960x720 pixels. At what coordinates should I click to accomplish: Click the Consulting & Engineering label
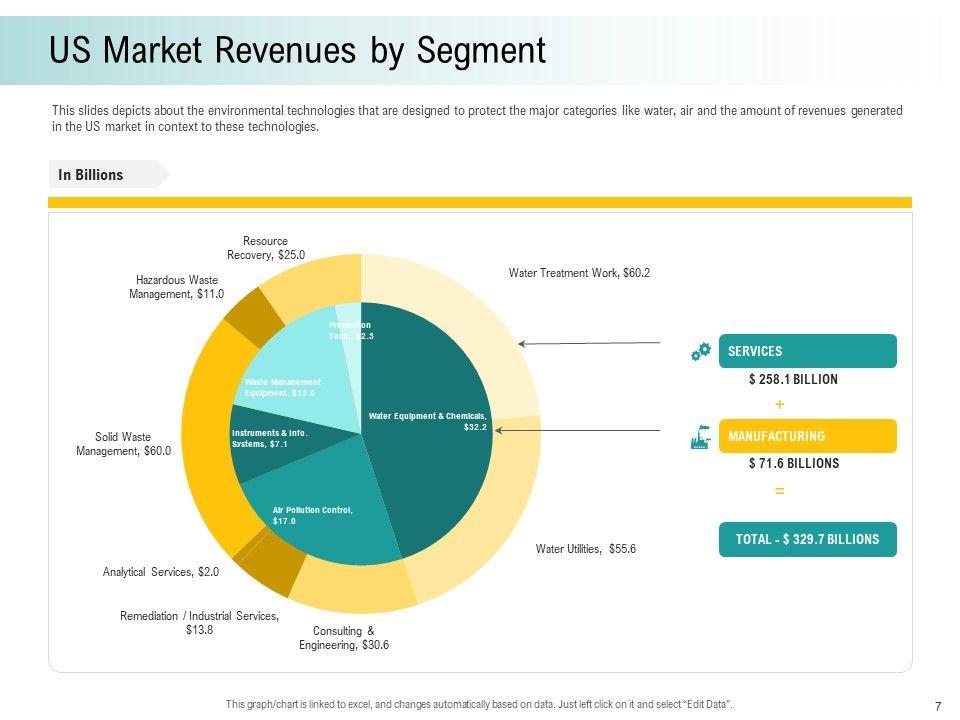click(x=343, y=638)
